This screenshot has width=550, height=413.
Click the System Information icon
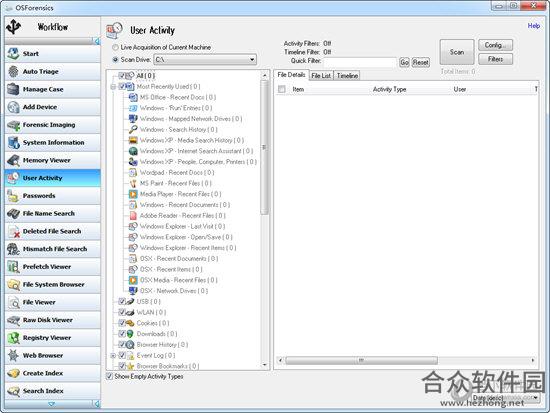(x=13, y=142)
